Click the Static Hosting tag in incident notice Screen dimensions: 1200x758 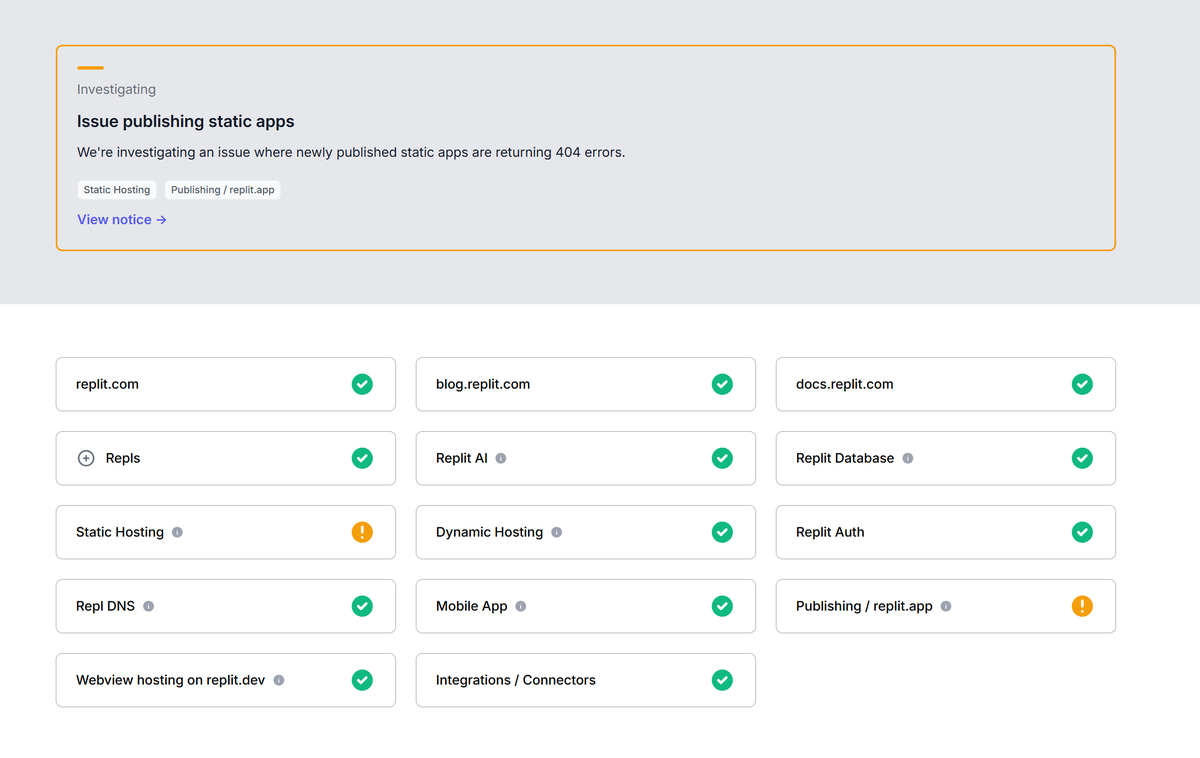tap(117, 190)
